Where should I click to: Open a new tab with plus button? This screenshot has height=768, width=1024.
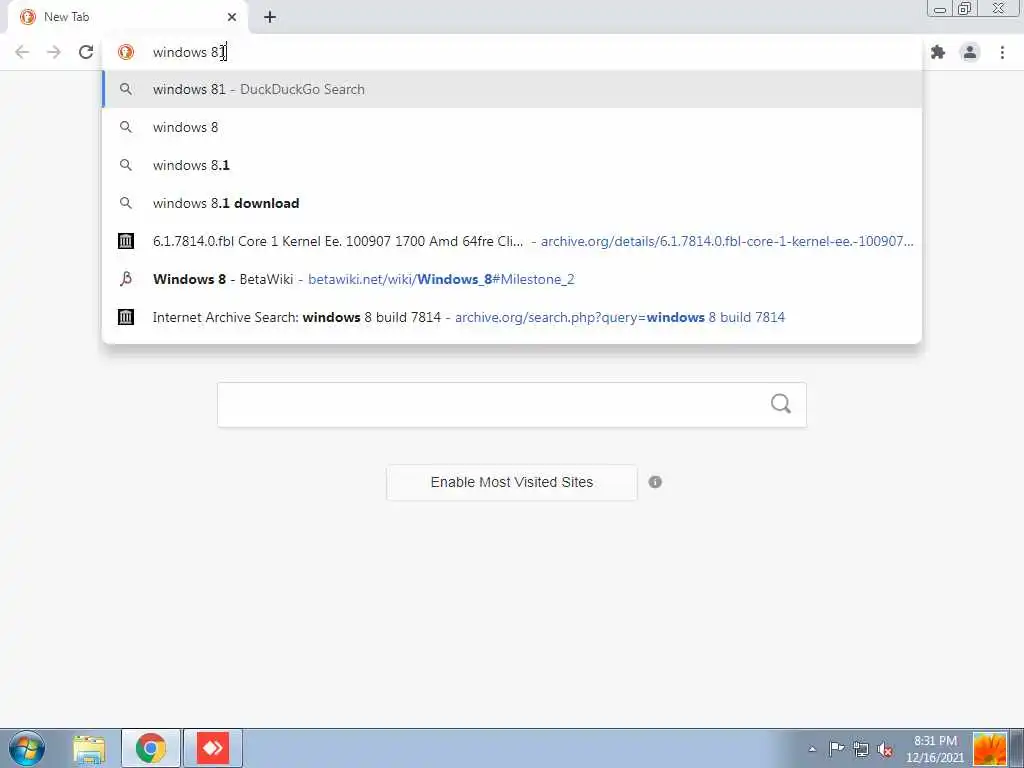[270, 17]
